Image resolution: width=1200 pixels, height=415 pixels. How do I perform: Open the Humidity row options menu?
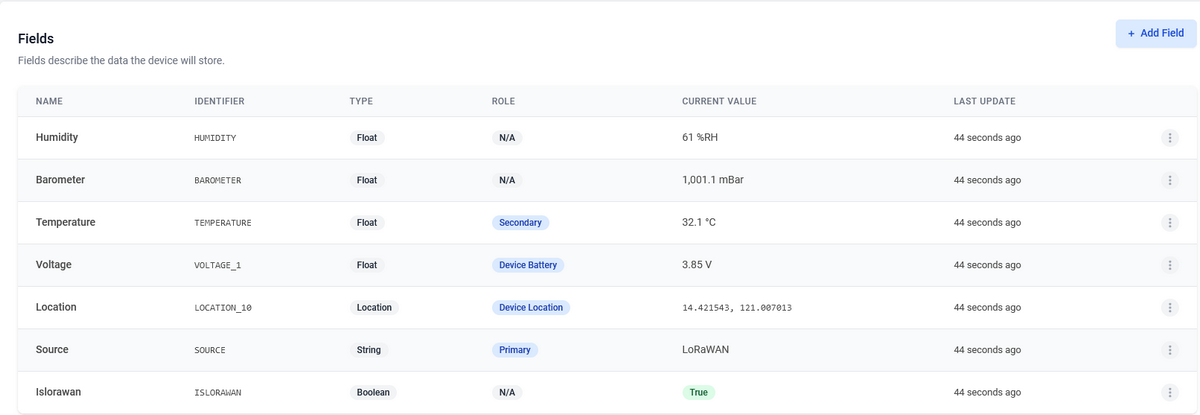[1169, 138]
